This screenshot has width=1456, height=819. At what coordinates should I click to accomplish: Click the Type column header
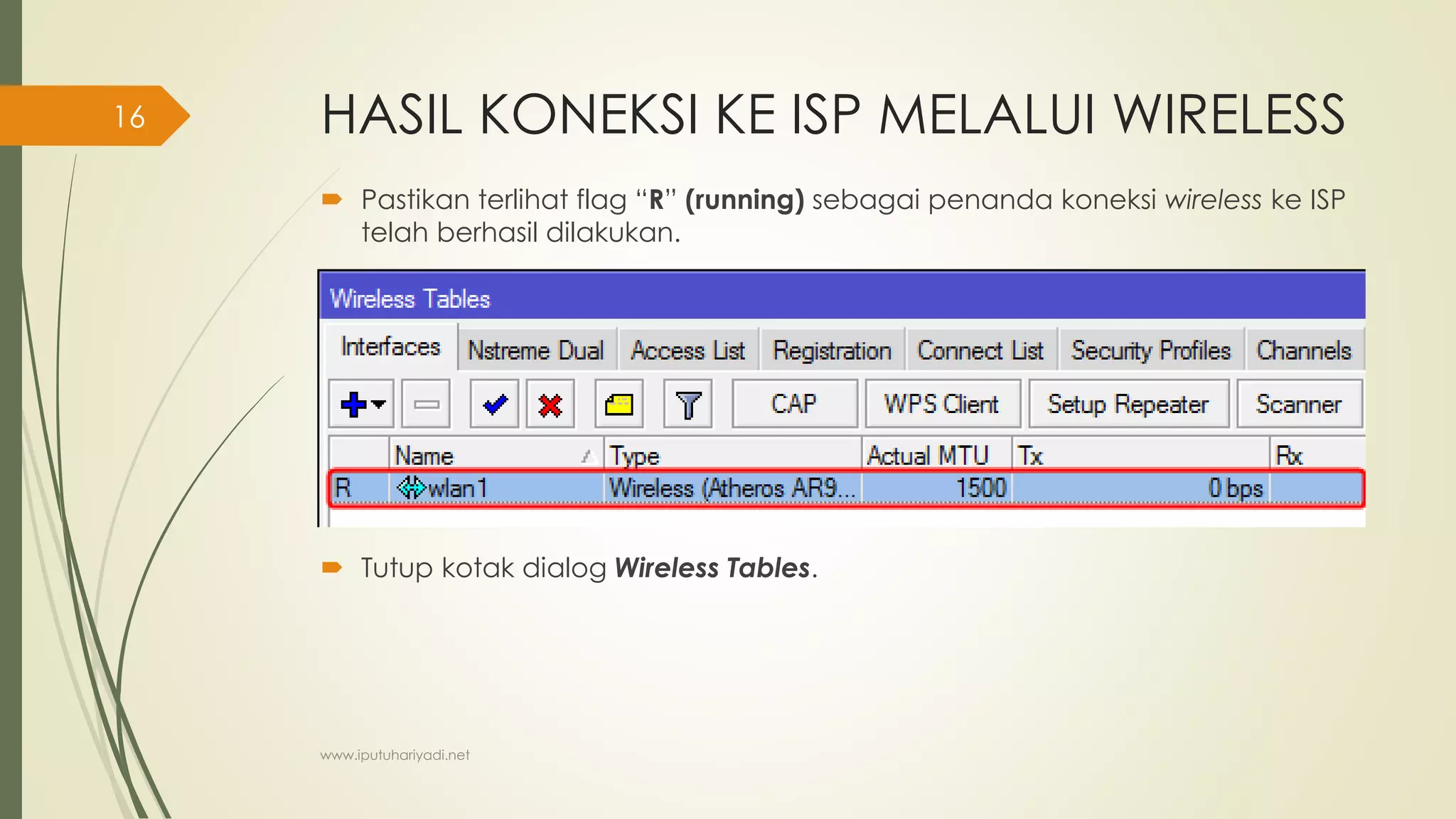(732, 455)
